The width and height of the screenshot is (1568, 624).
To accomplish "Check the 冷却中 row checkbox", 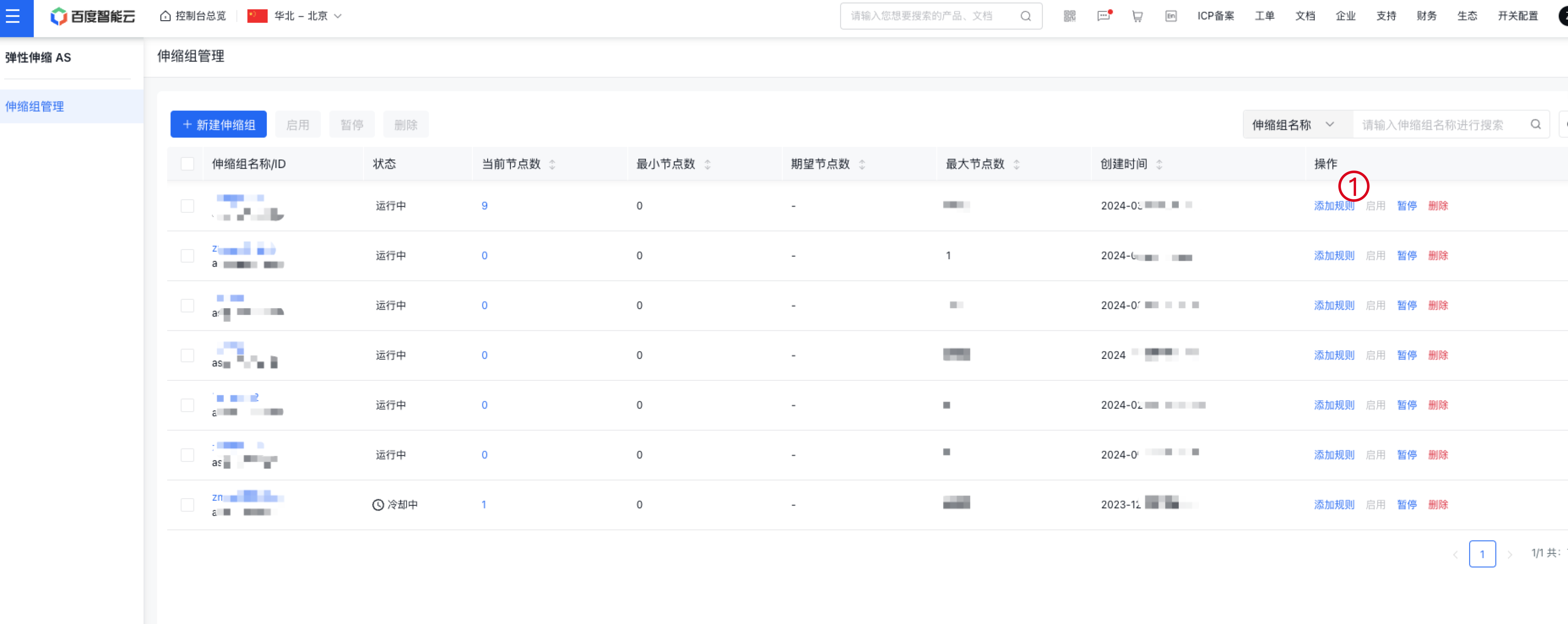I will [x=187, y=505].
